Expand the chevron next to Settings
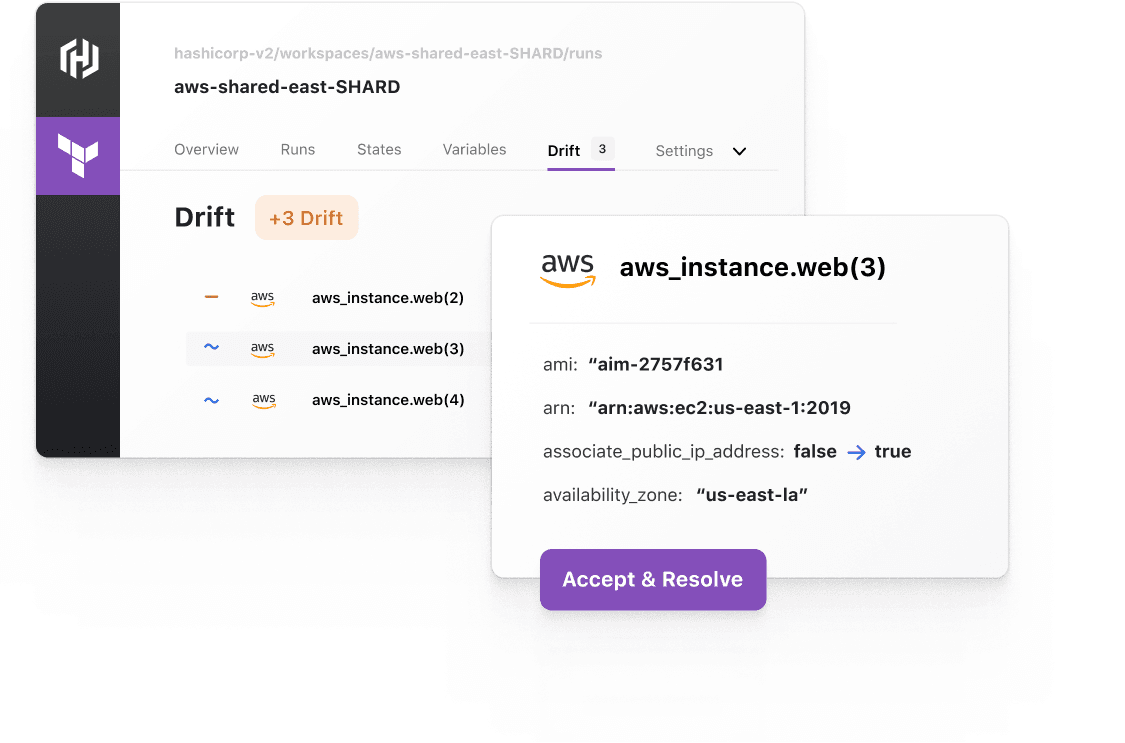This screenshot has height=743, width=1125. [740, 151]
